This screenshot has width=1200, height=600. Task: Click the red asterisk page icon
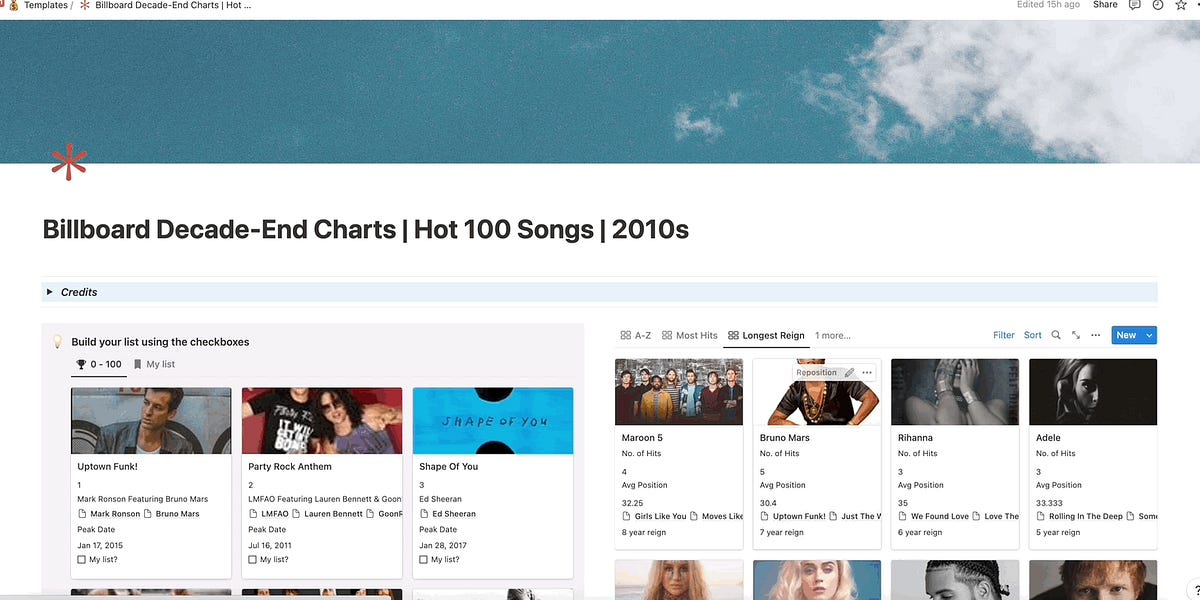pyautogui.click(x=69, y=160)
